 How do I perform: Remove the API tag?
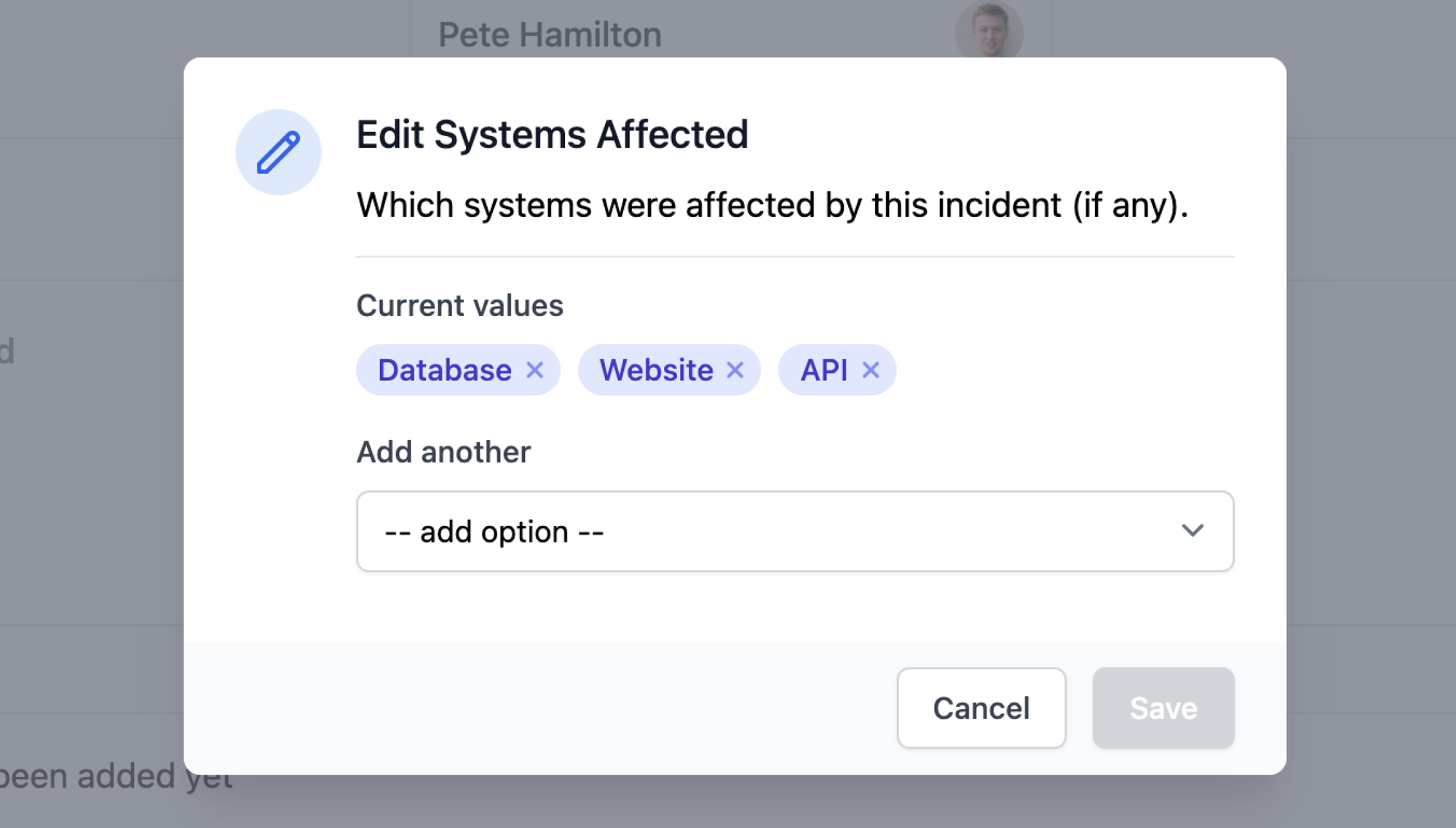point(871,370)
